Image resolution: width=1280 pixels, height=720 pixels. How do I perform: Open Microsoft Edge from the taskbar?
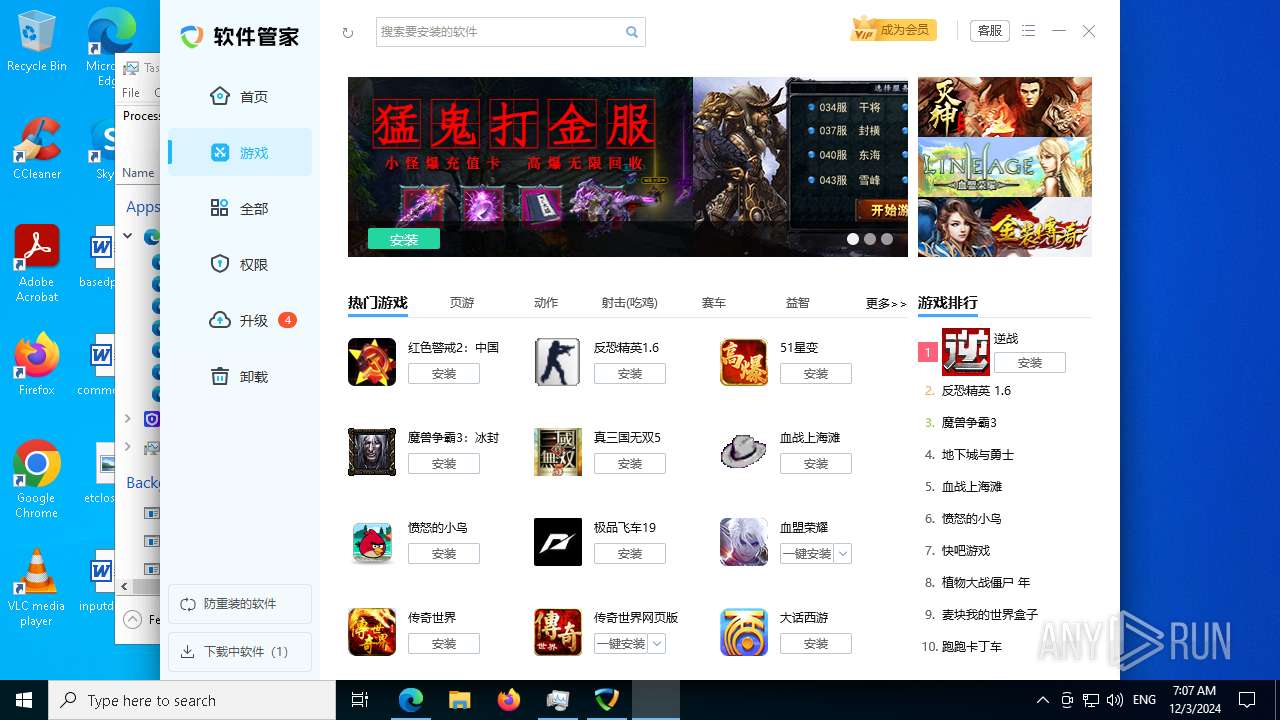pyautogui.click(x=411, y=700)
